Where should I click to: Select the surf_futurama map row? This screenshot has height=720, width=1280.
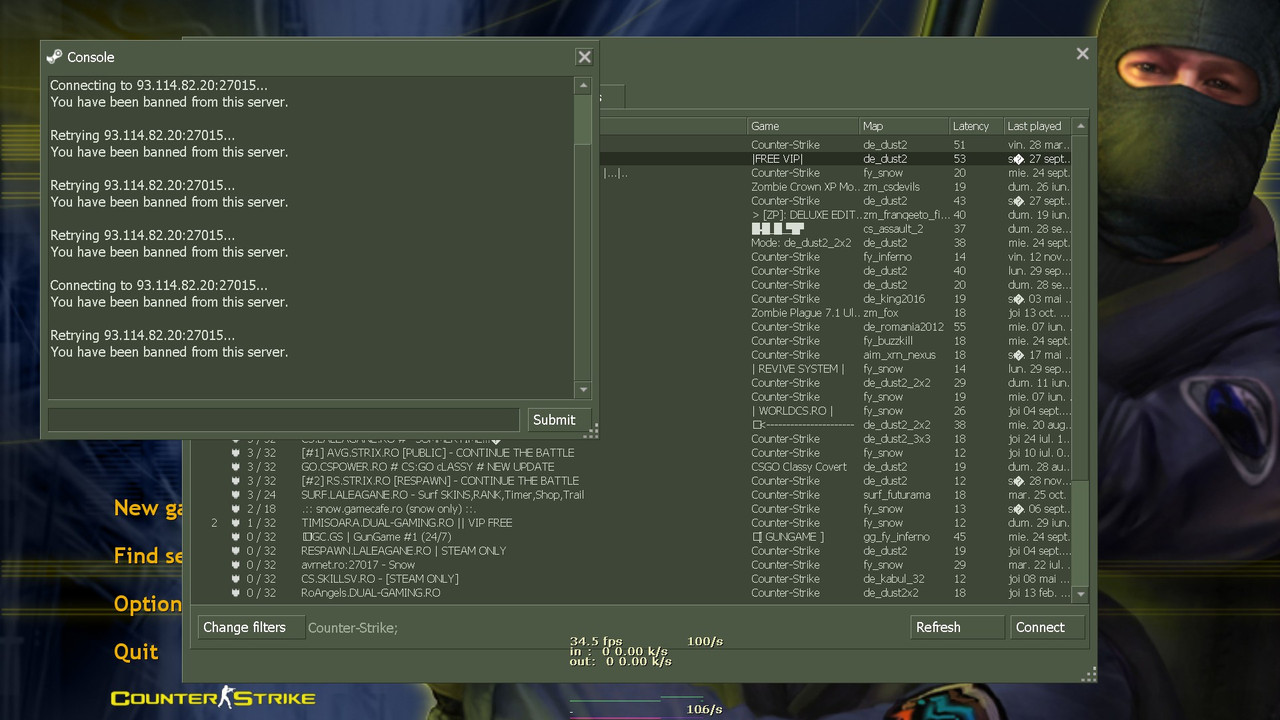click(630, 495)
